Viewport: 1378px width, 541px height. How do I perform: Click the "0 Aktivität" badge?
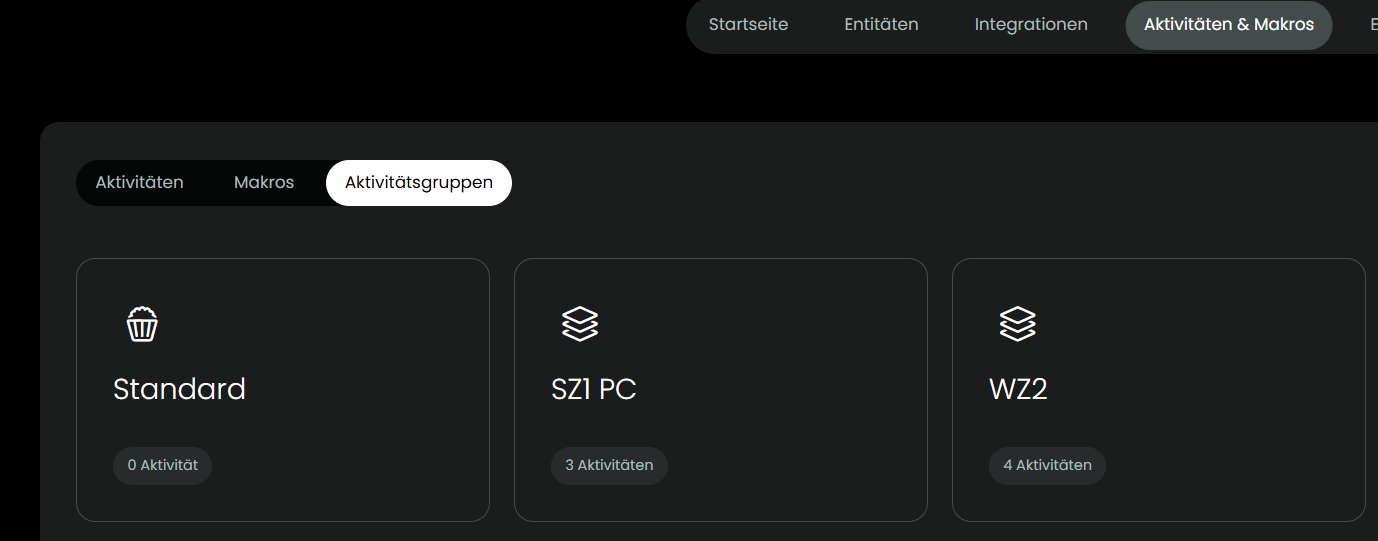162,465
